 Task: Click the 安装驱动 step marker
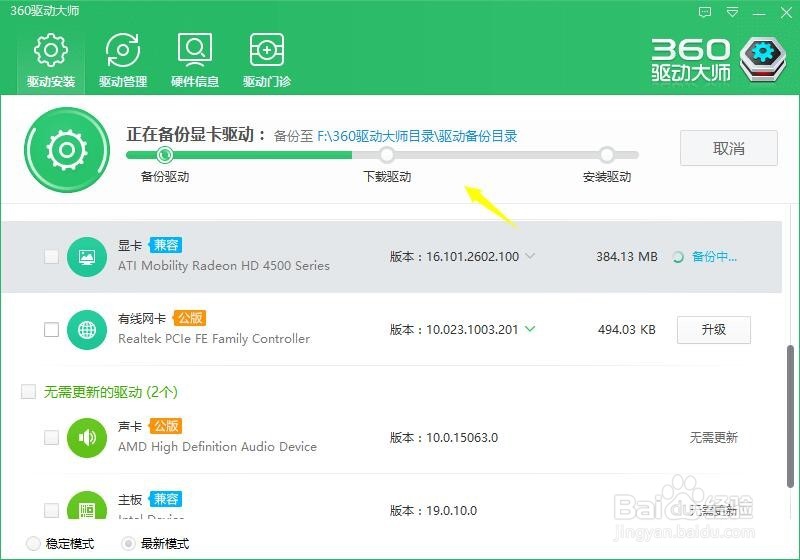pos(607,154)
